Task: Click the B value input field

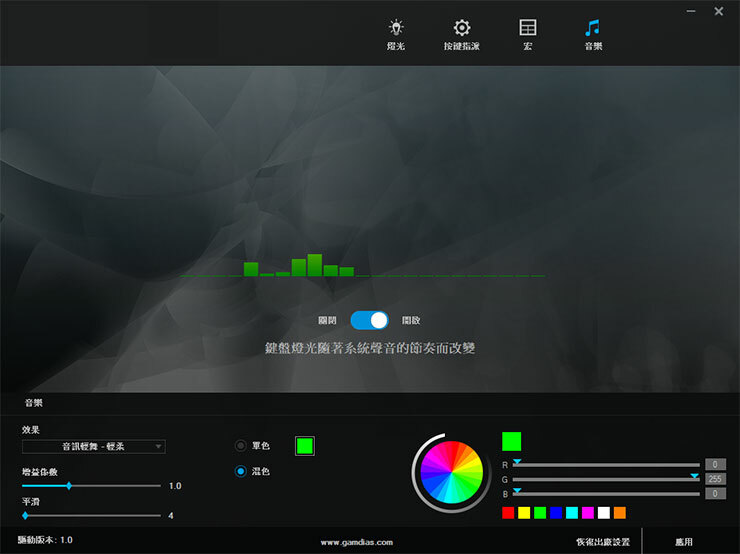Action: (x=715, y=494)
